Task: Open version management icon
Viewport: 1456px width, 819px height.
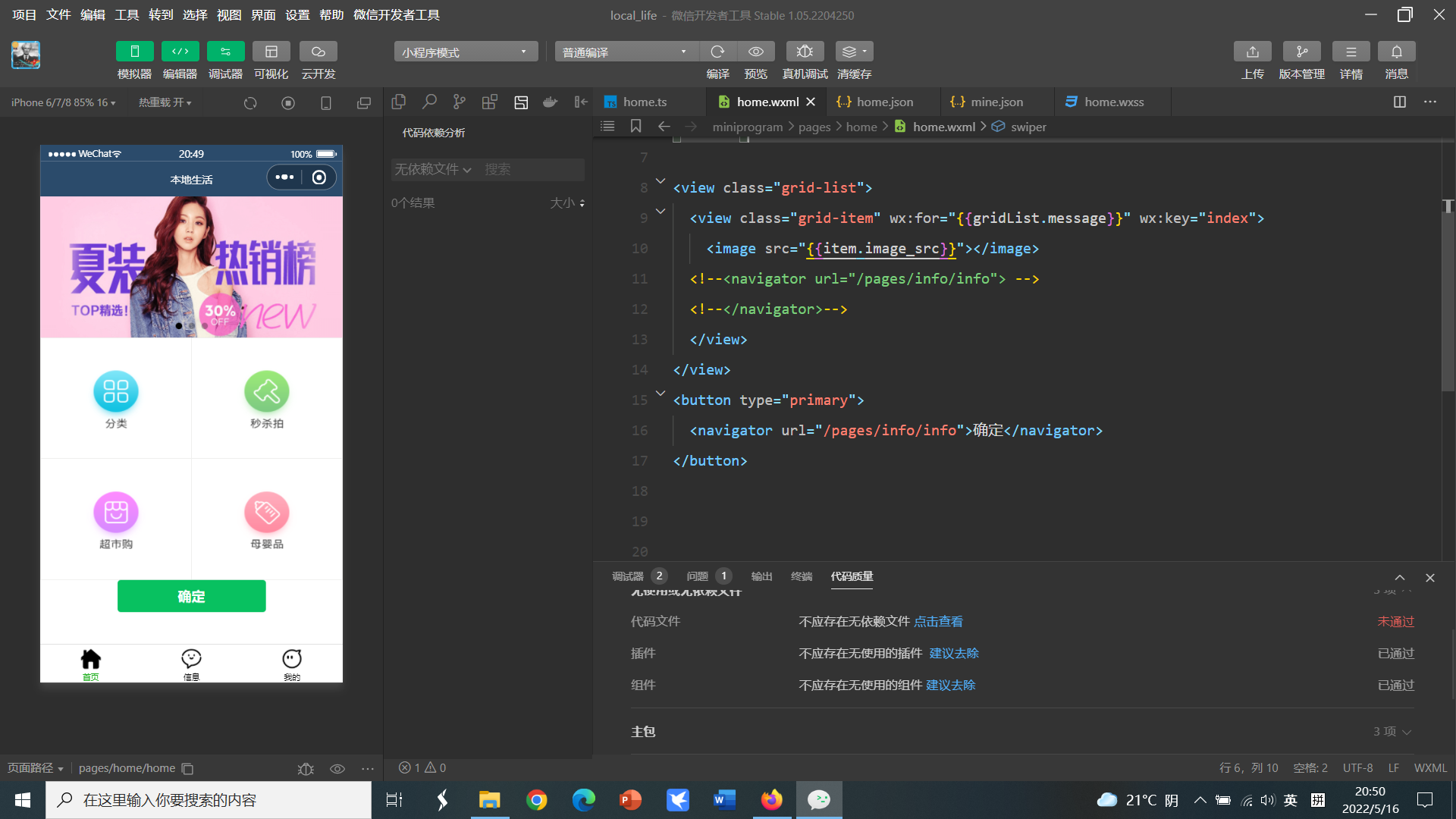Action: [x=1301, y=52]
